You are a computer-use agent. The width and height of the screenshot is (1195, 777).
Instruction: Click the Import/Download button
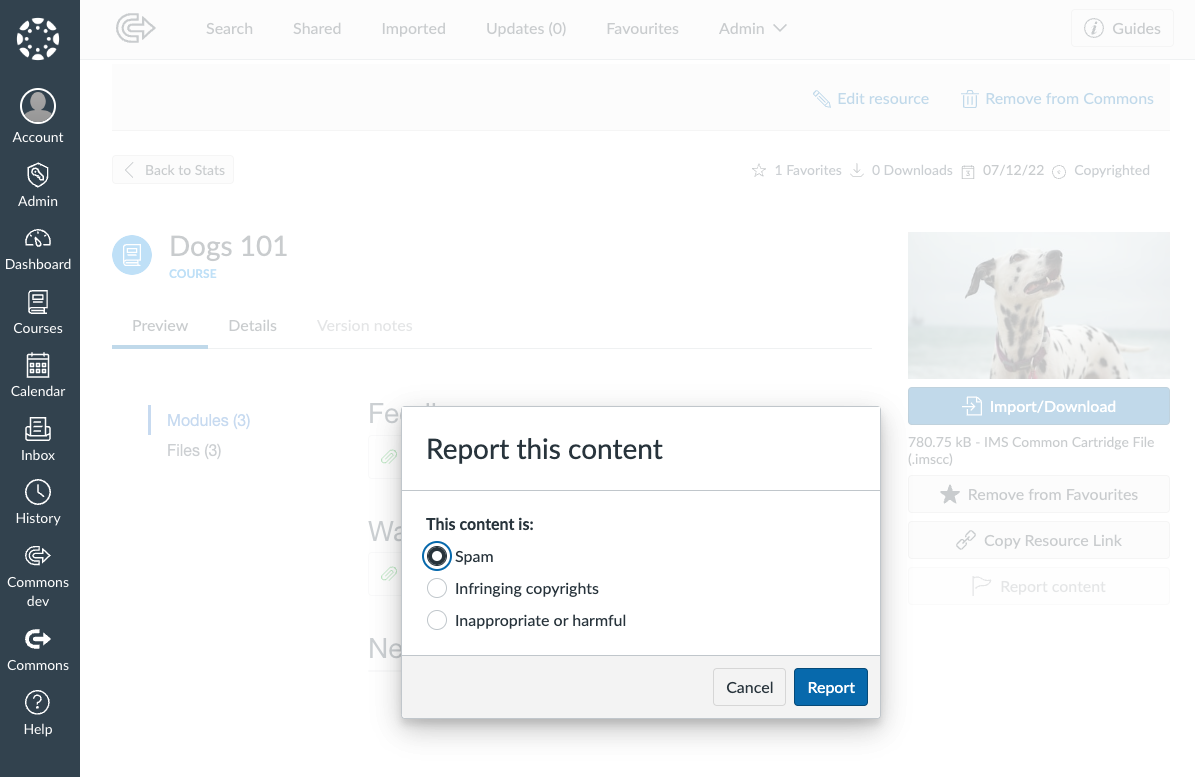coord(1039,406)
